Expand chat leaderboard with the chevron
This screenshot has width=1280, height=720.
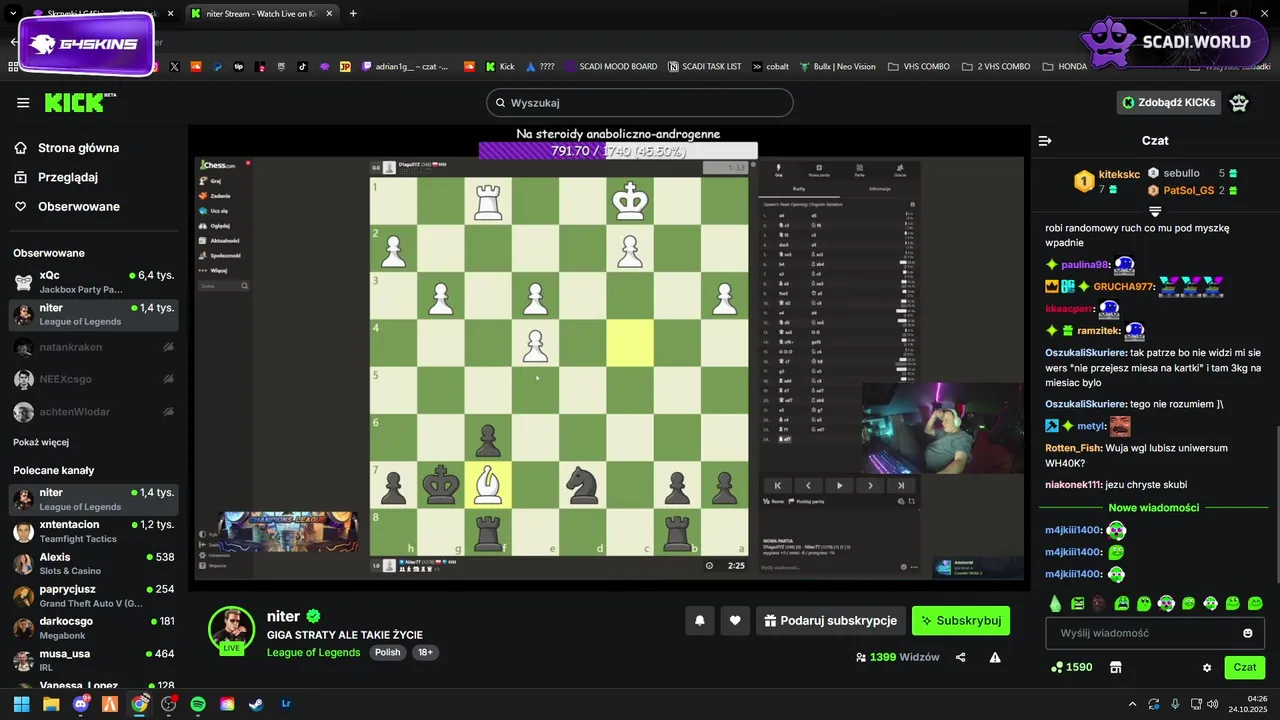pyautogui.click(x=1155, y=211)
